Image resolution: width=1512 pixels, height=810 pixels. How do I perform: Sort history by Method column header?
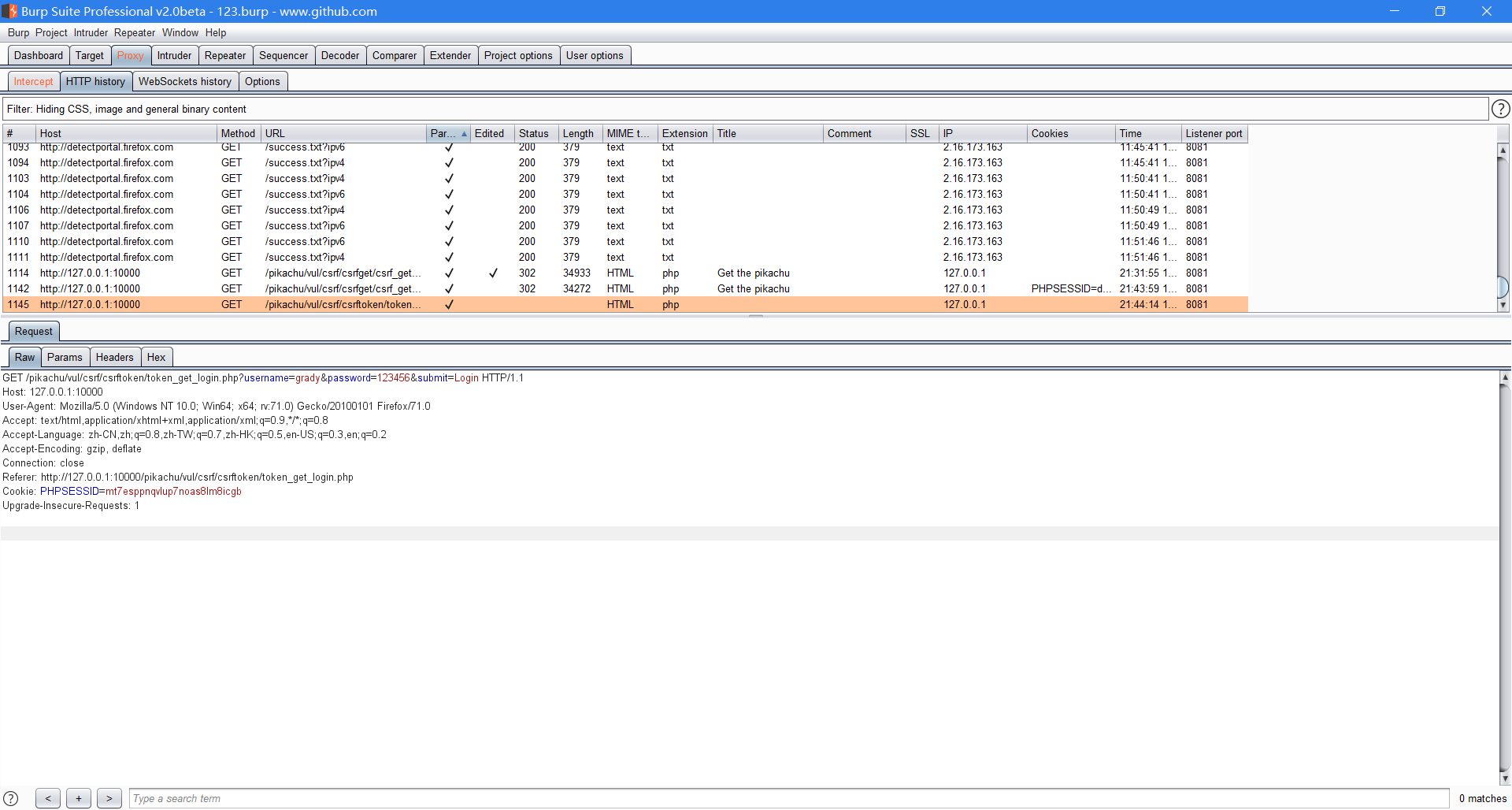(x=239, y=133)
